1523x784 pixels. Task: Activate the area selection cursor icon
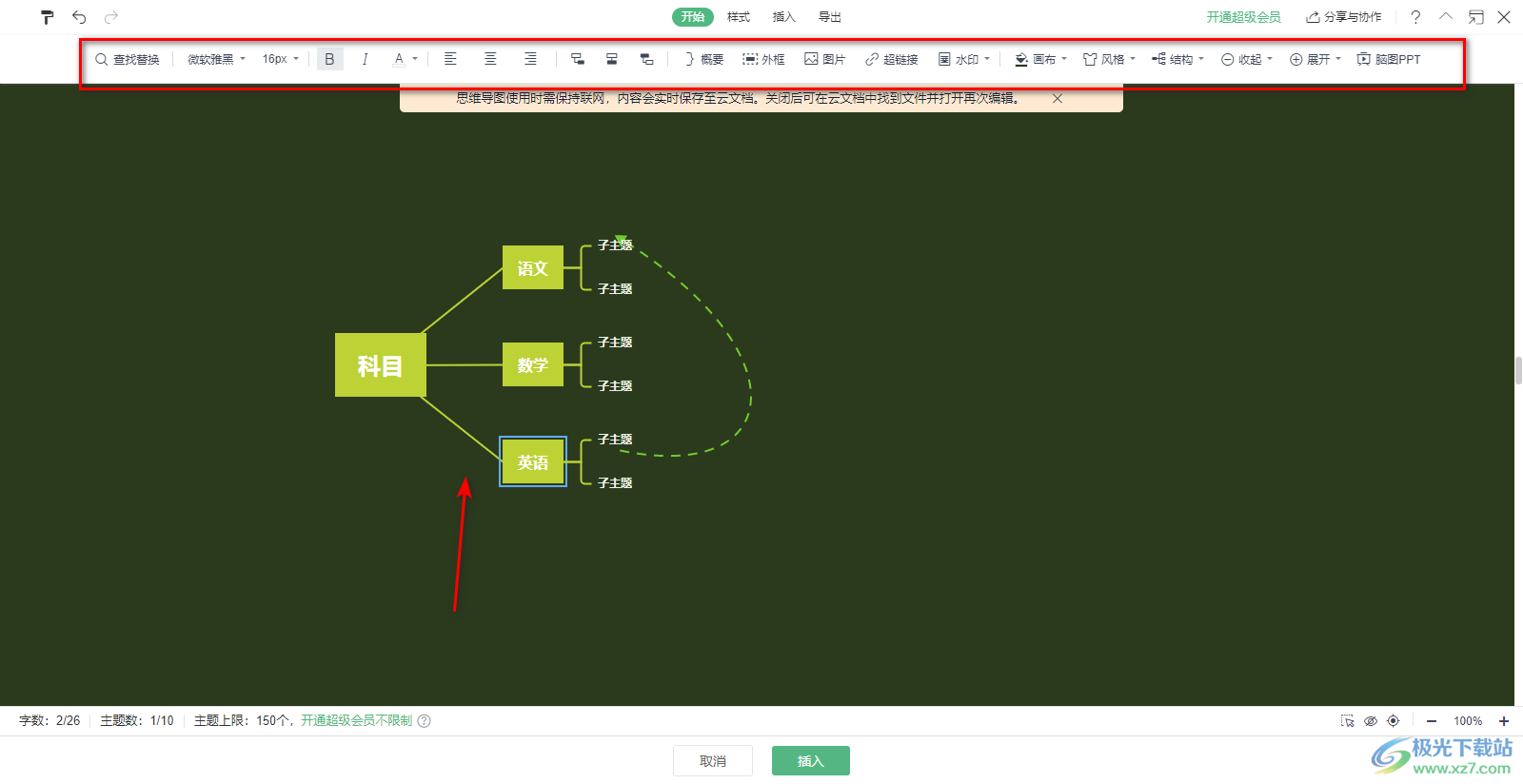click(x=1347, y=720)
